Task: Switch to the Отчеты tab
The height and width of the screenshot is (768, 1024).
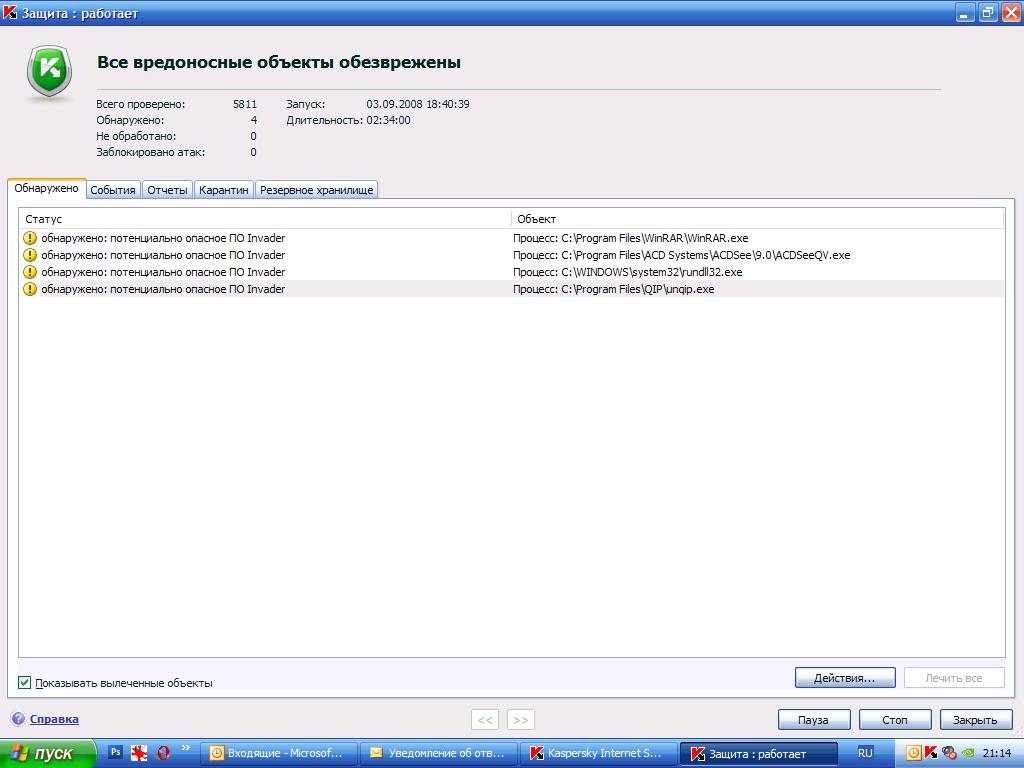Action: [167, 190]
